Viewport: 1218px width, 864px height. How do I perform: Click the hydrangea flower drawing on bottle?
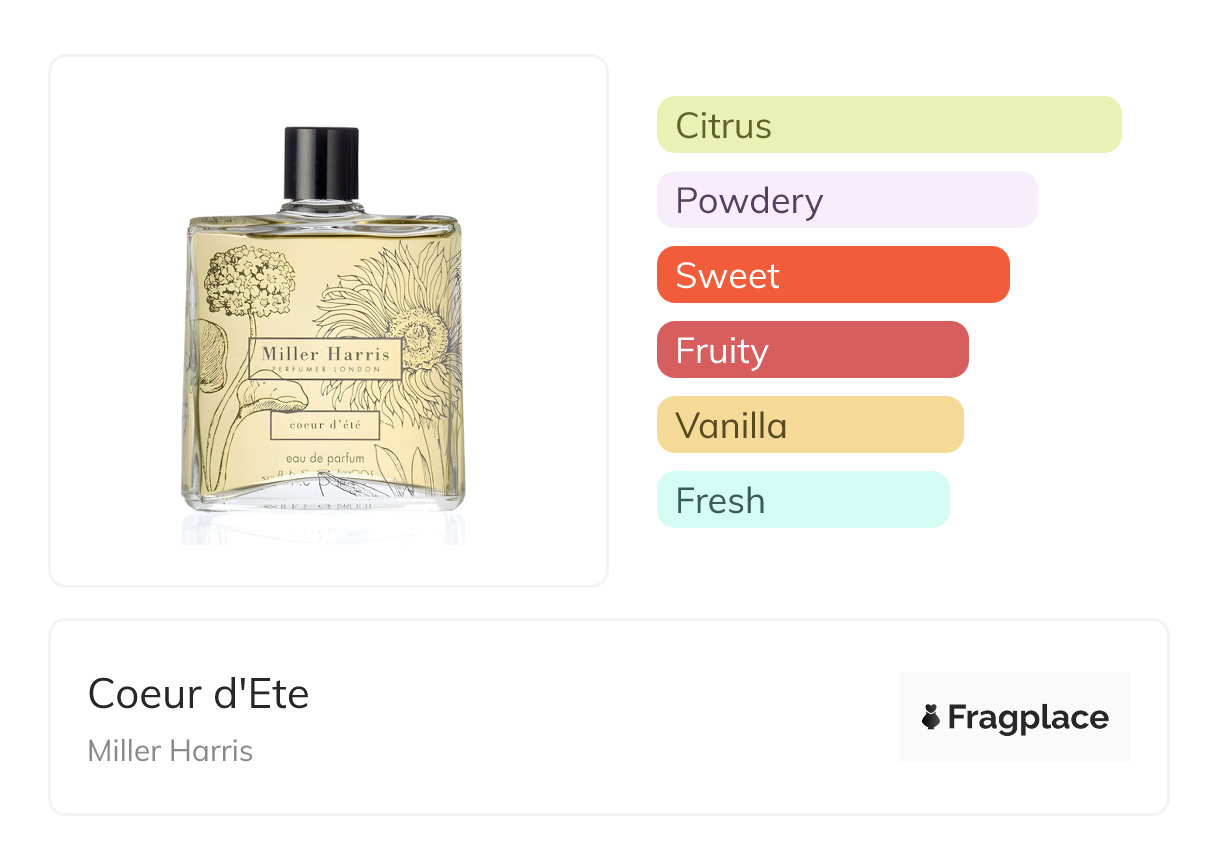click(248, 280)
